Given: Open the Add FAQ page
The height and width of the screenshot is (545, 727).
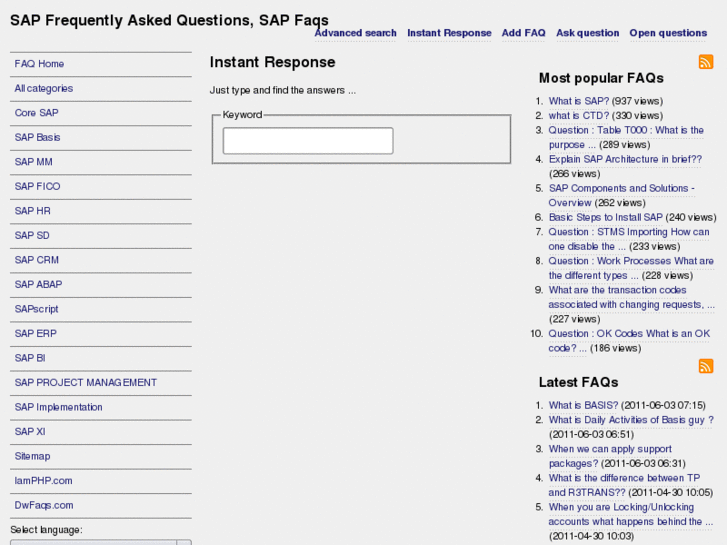Looking at the screenshot, I should tap(523, 33).
